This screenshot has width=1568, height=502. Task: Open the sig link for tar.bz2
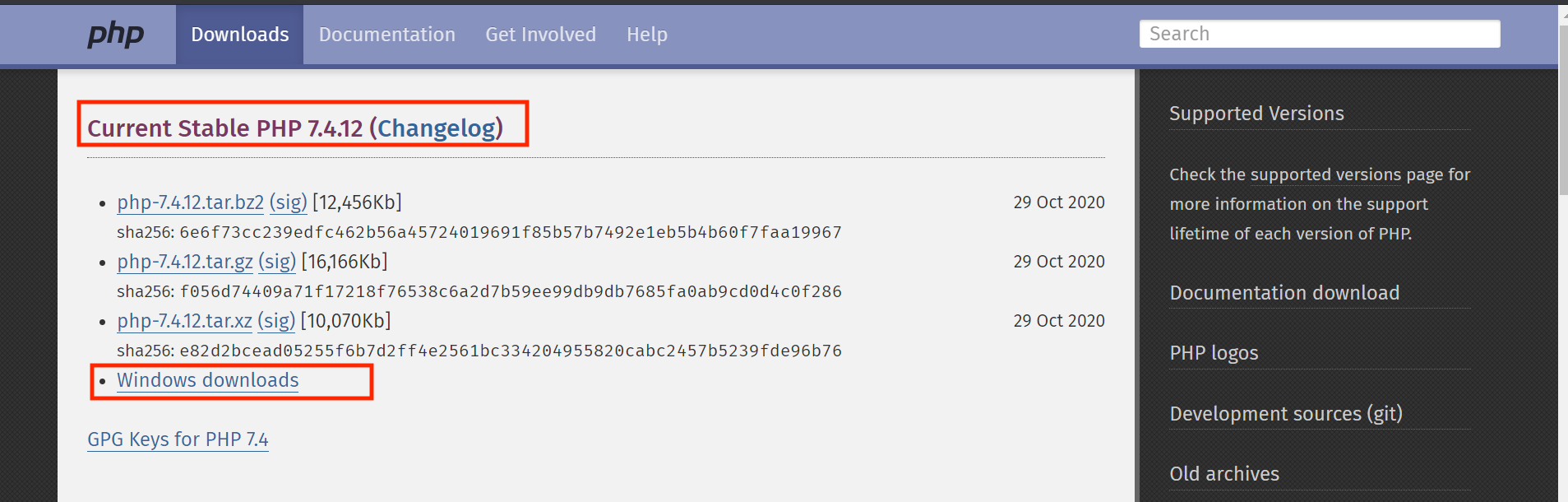click(x=288, y=202)
